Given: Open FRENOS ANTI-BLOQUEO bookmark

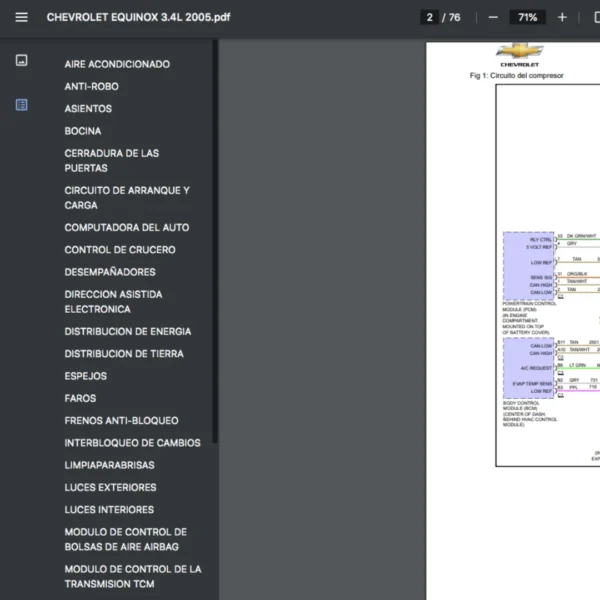Looking at the screenshot, I should [121, 421].
